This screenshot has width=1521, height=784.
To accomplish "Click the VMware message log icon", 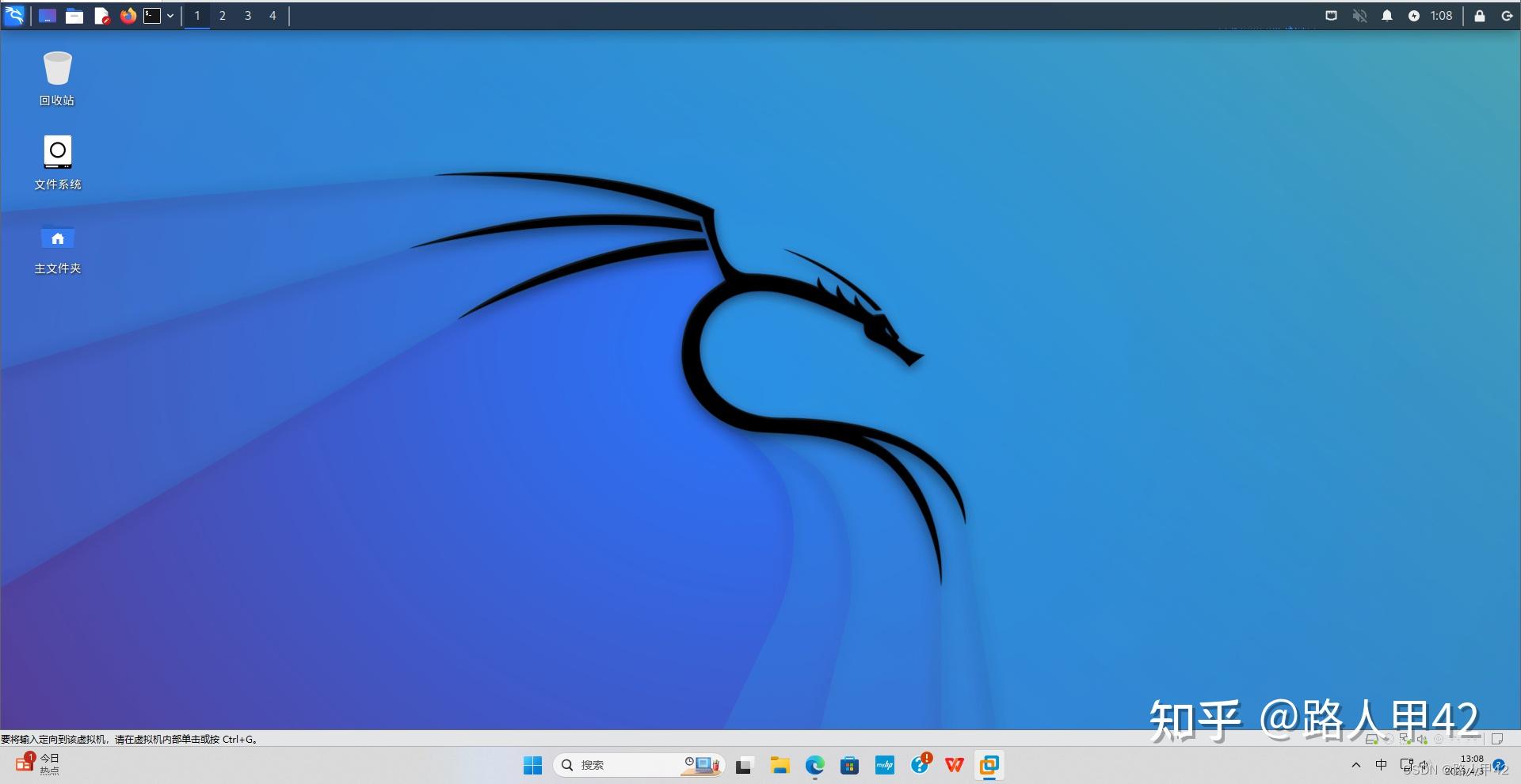I will pyautogui.click(x=1497, y=739).
